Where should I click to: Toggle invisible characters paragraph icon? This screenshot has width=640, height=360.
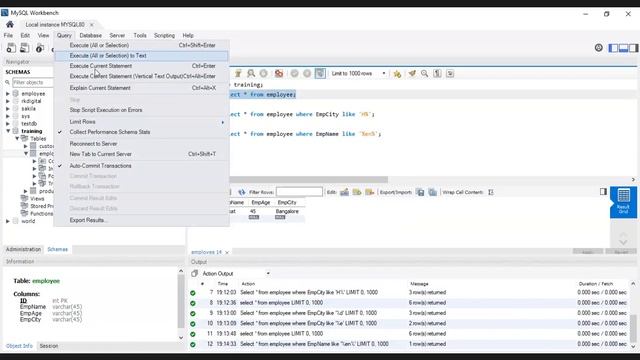(437, 73)
